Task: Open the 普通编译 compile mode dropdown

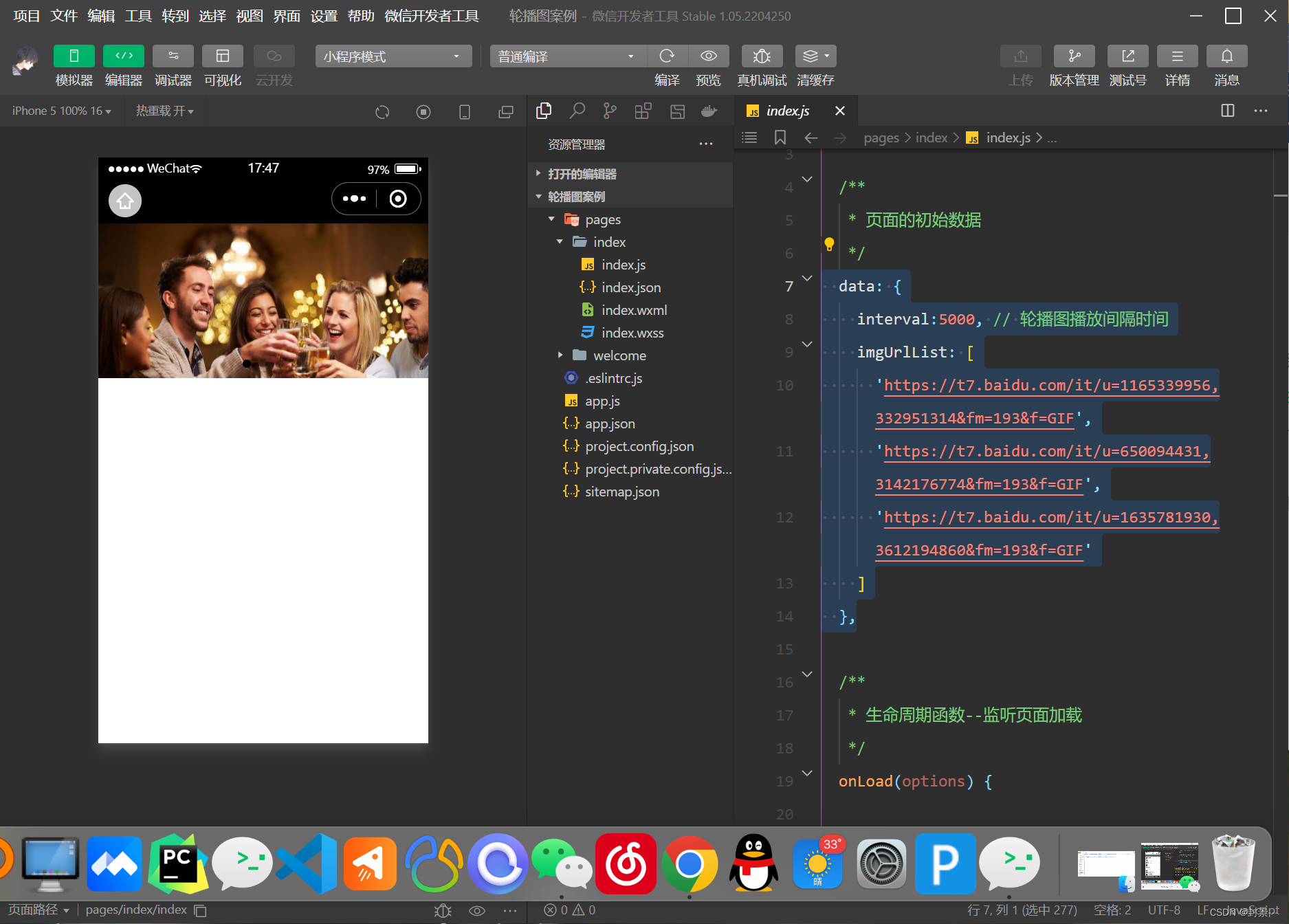Action: click(x=568, y=56)
